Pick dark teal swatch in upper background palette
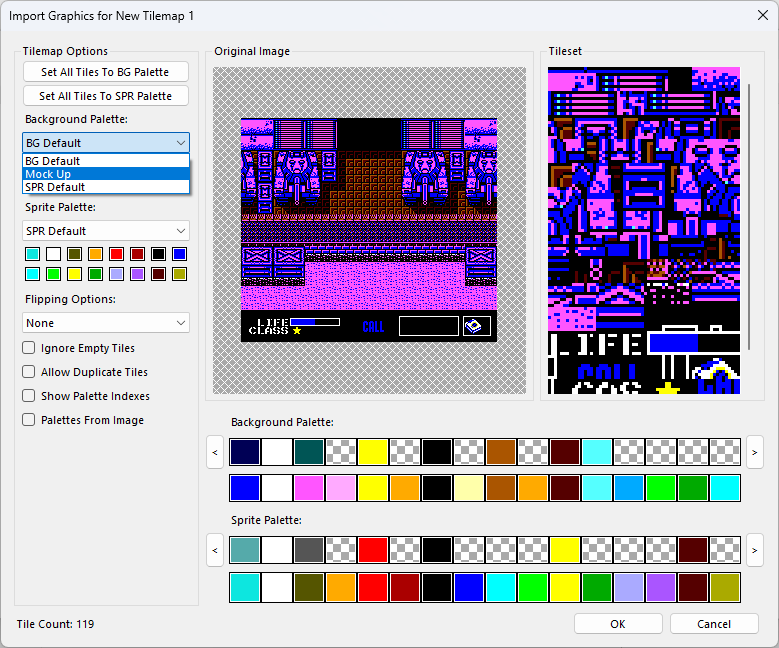Screen dimensions: 779x648 coord(309,452)
